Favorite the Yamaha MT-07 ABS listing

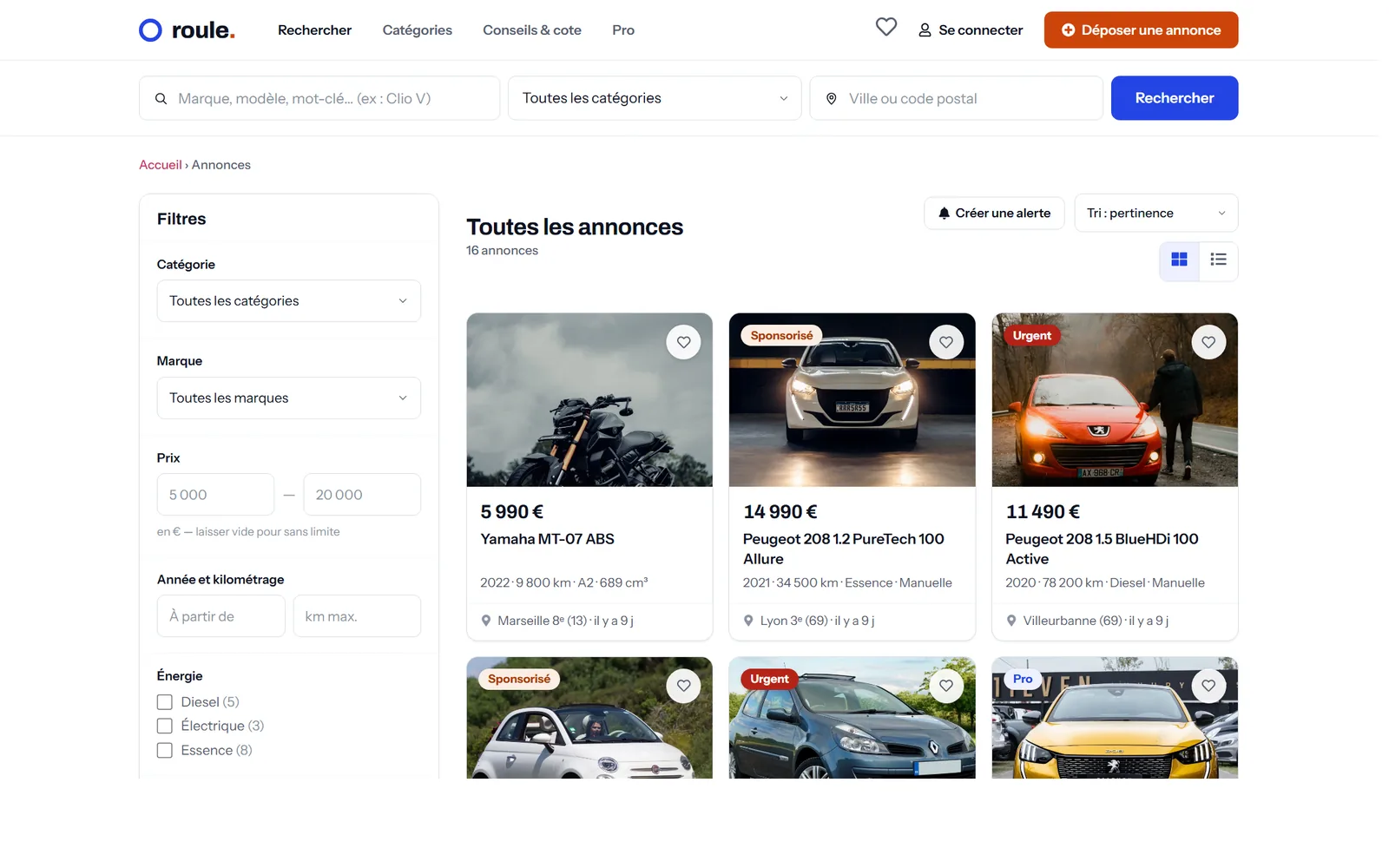coord(683,342)
